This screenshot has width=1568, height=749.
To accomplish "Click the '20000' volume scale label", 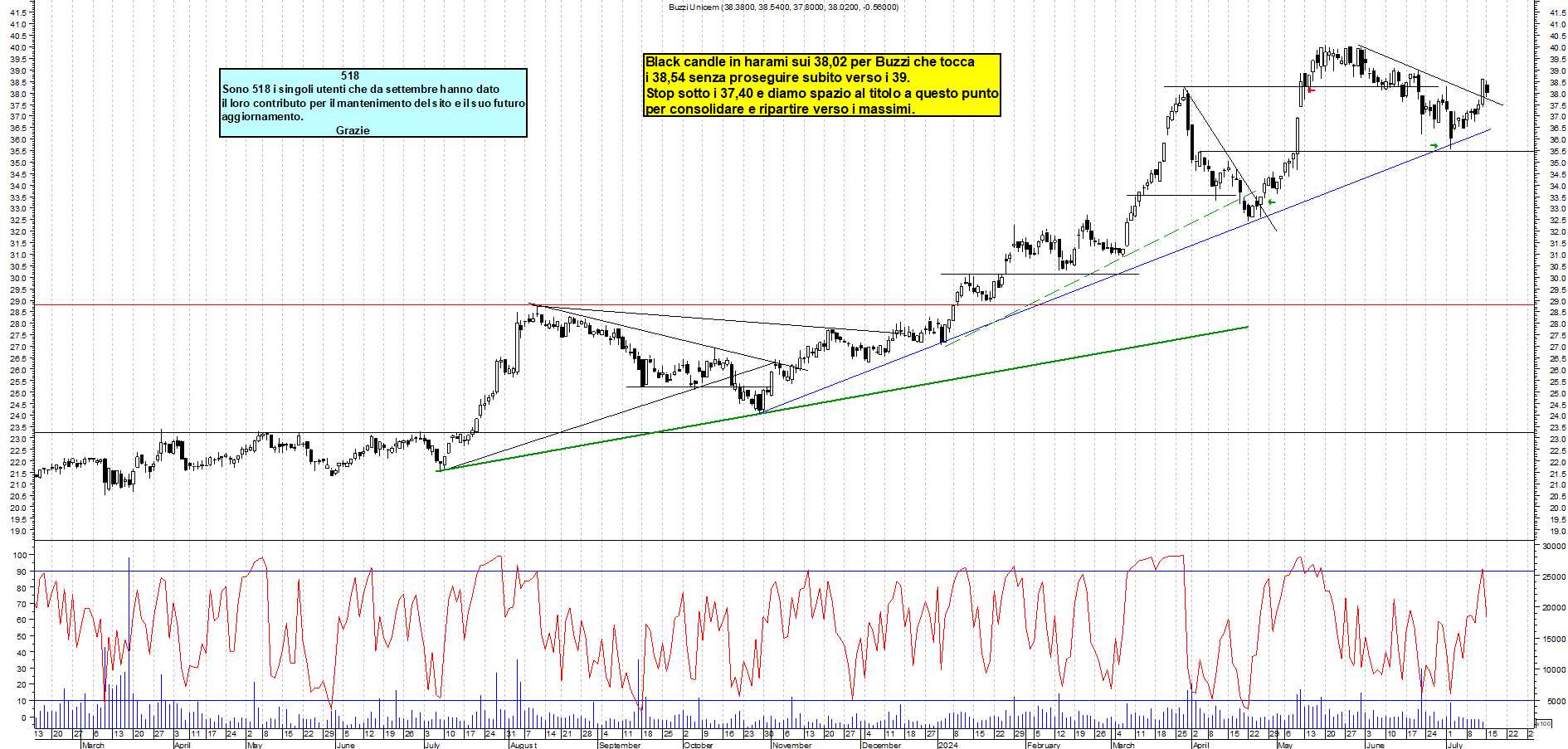I will (1554, 608).
